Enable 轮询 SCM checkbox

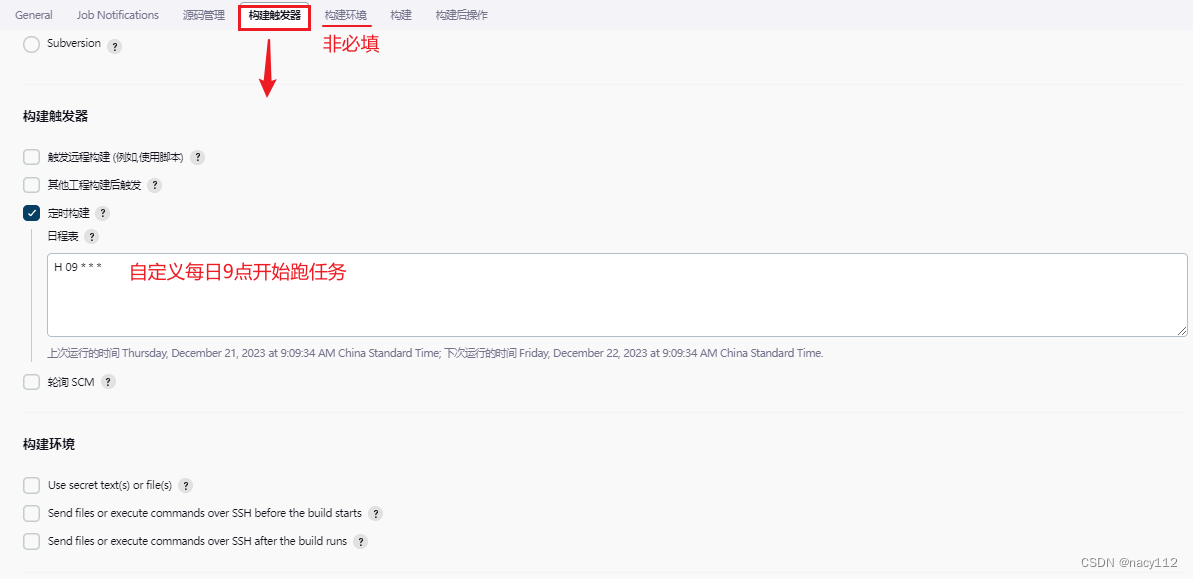(x=31, y=382)
